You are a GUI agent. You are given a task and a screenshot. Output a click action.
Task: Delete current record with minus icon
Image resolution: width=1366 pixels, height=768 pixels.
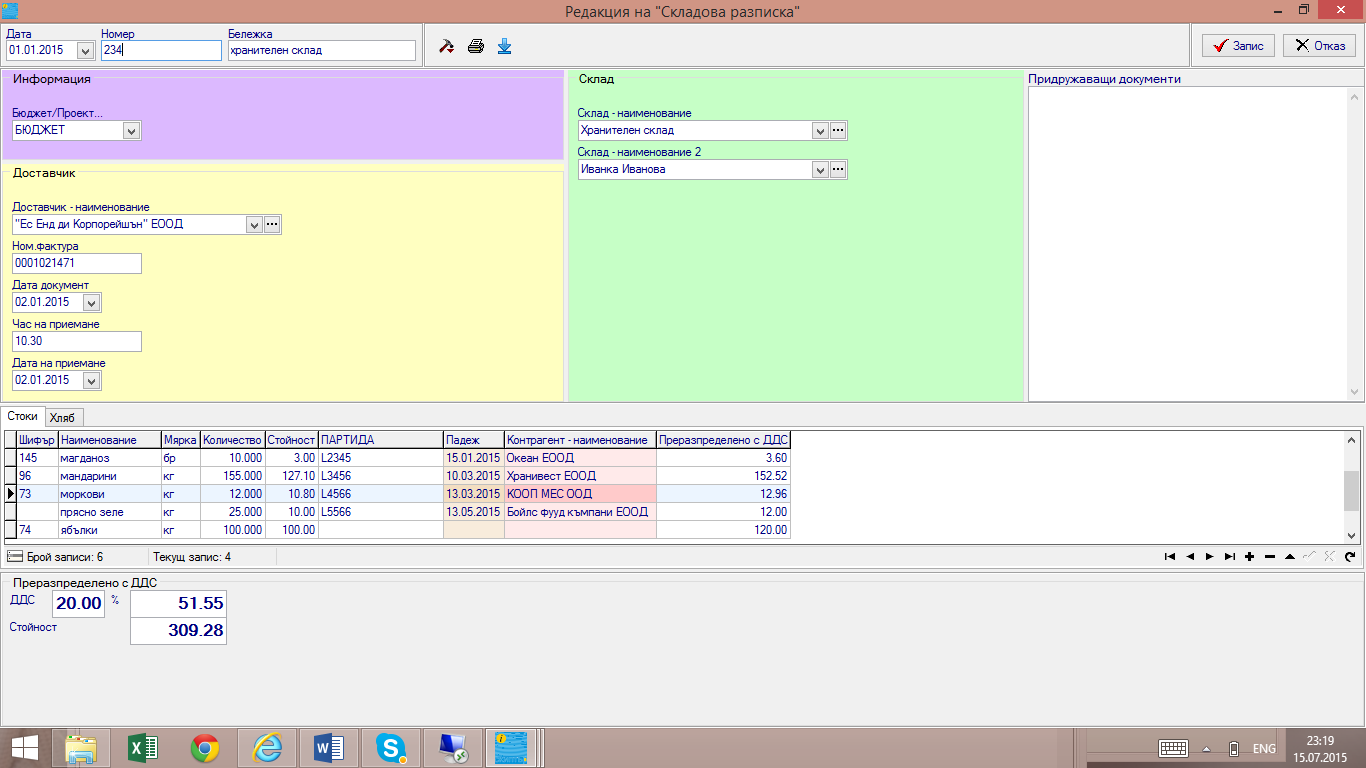[1270, 556]
